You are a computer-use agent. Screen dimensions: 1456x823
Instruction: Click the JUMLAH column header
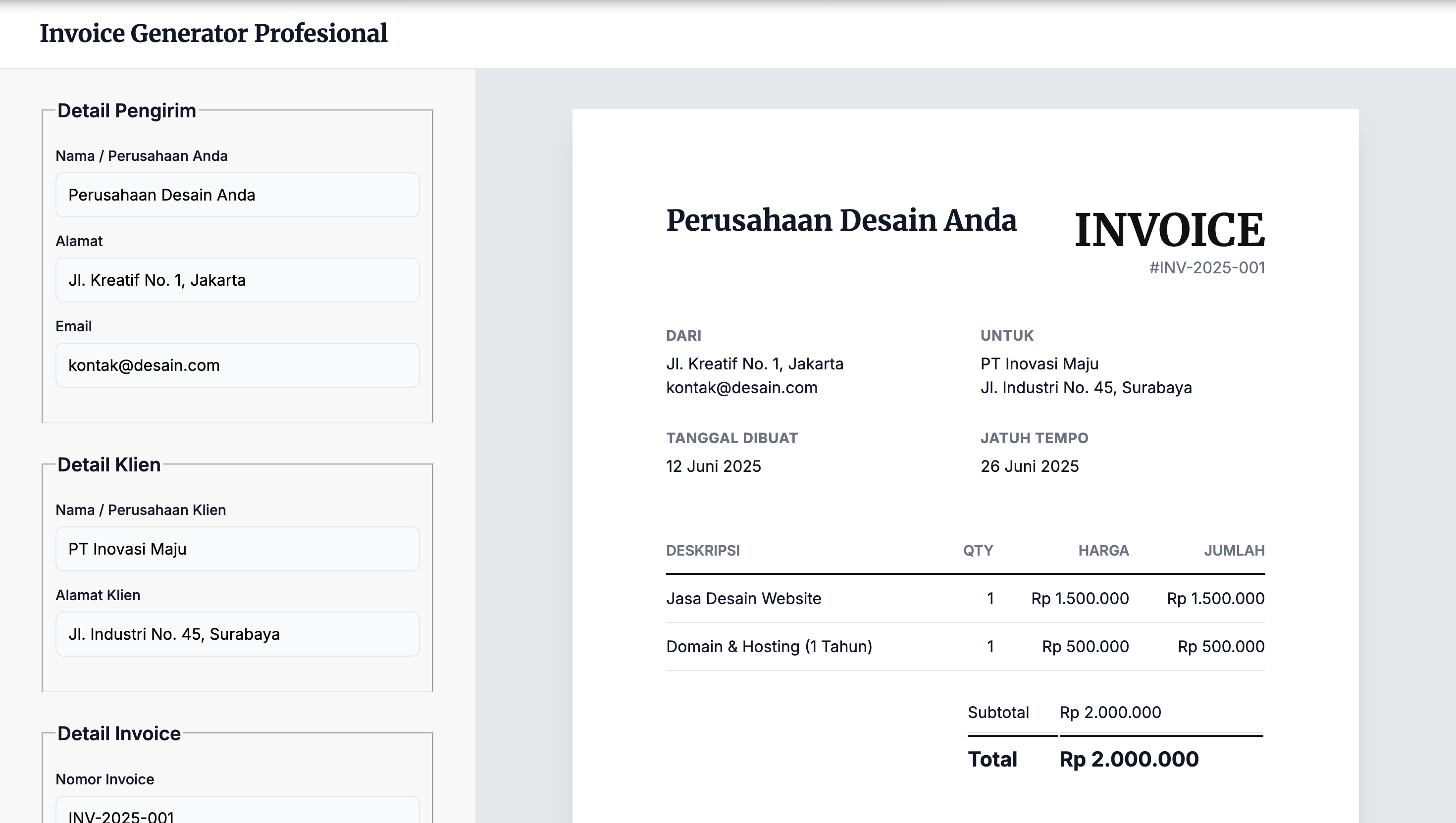click(x=1234, y=551)
